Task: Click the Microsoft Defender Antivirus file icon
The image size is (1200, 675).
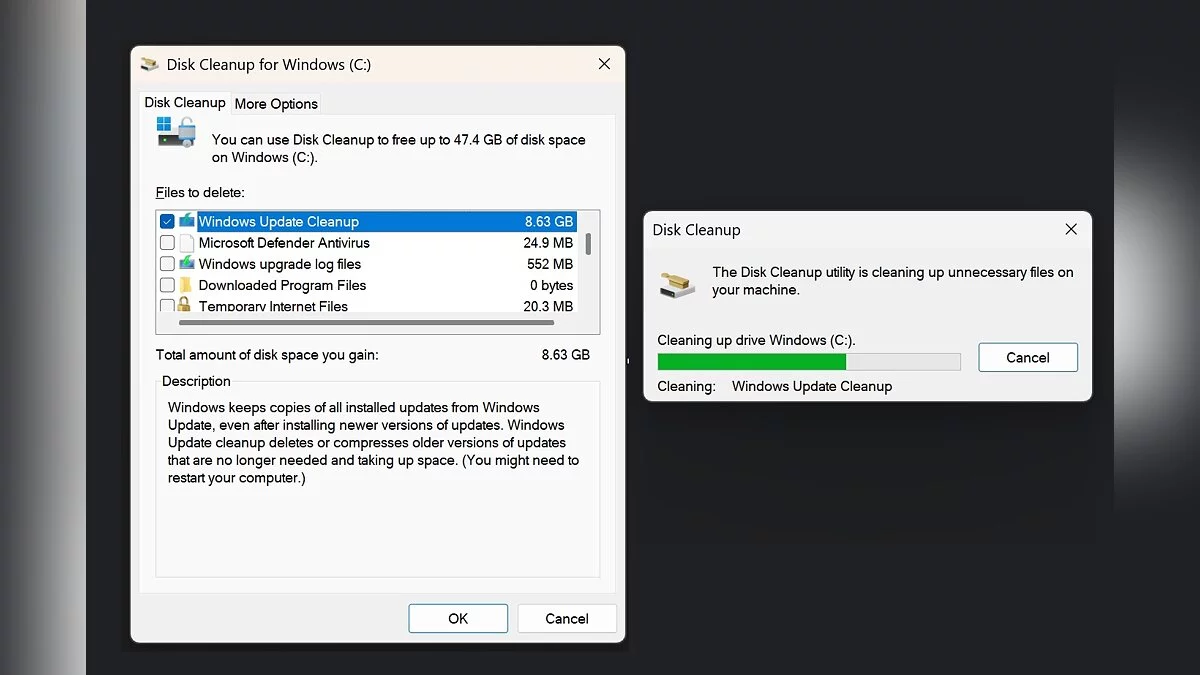Action: pyautogui.click(x=187, y=243)
